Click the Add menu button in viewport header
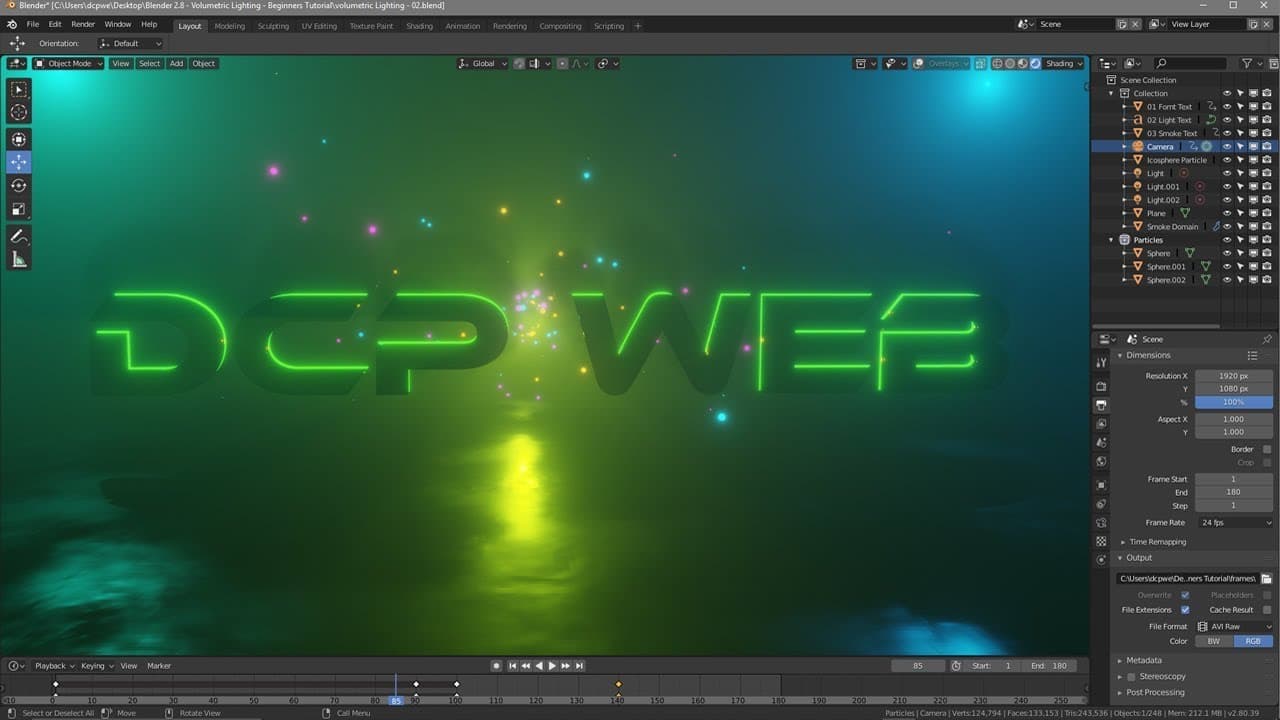This screenshot has height=720, width=1280. pyautogui.click(x=176, y=63)
